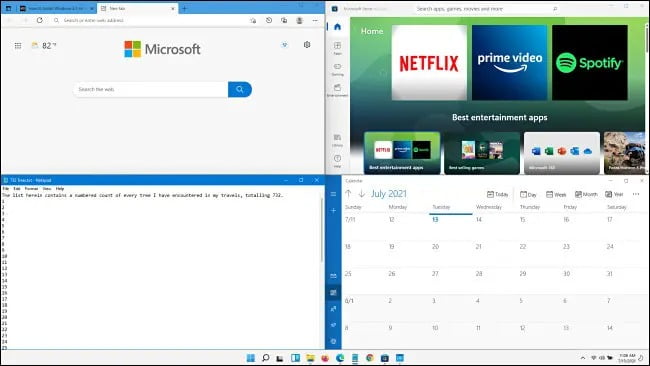The image size is (650, 366).
Task: Click the Edge address bar
Action: [151, 20]
